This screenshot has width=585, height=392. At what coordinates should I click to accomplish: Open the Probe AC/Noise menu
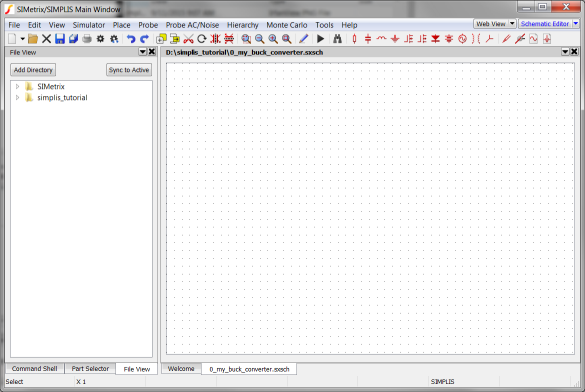(x=192, y=25)
